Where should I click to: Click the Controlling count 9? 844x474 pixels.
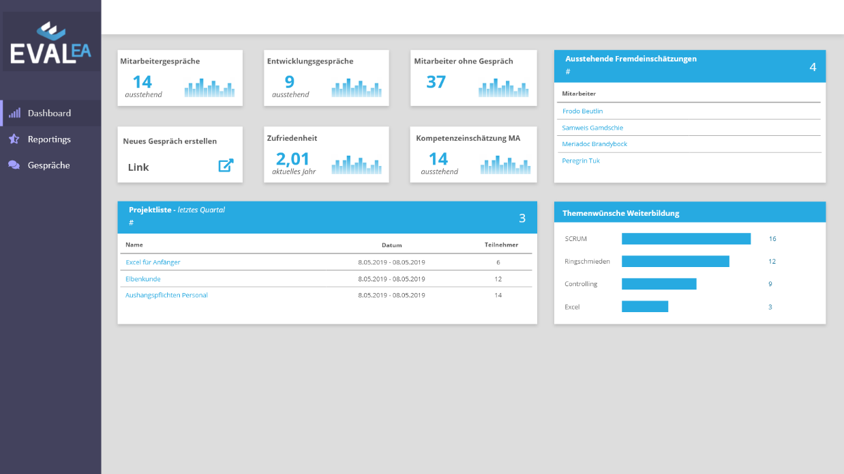[x=770, y=284]
